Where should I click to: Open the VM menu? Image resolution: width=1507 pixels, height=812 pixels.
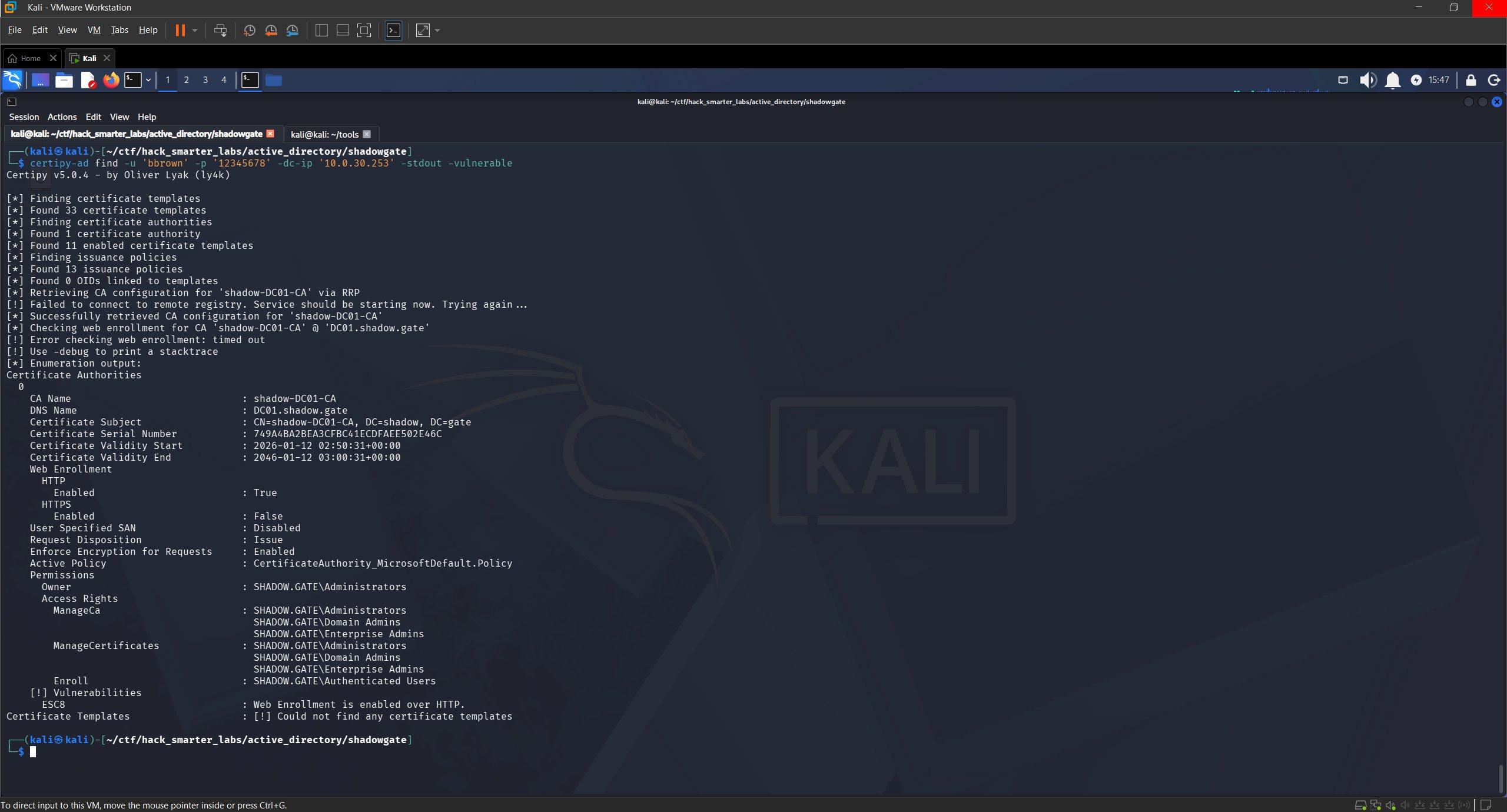[x=94, y=30]
